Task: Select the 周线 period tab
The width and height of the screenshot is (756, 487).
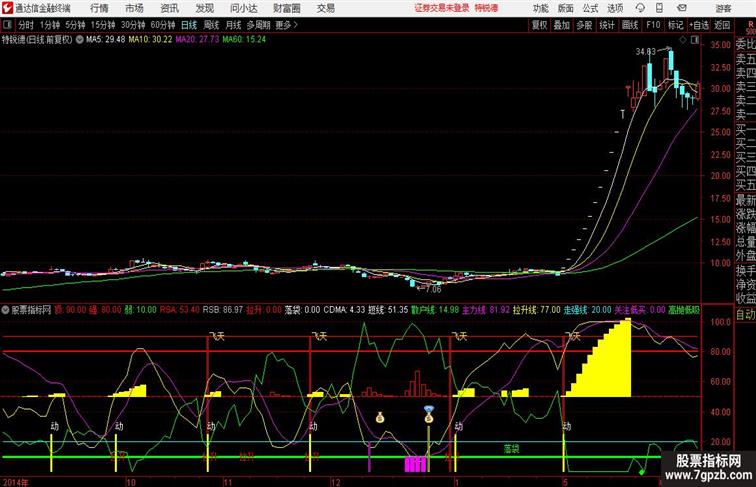Action: pos(211,25)
